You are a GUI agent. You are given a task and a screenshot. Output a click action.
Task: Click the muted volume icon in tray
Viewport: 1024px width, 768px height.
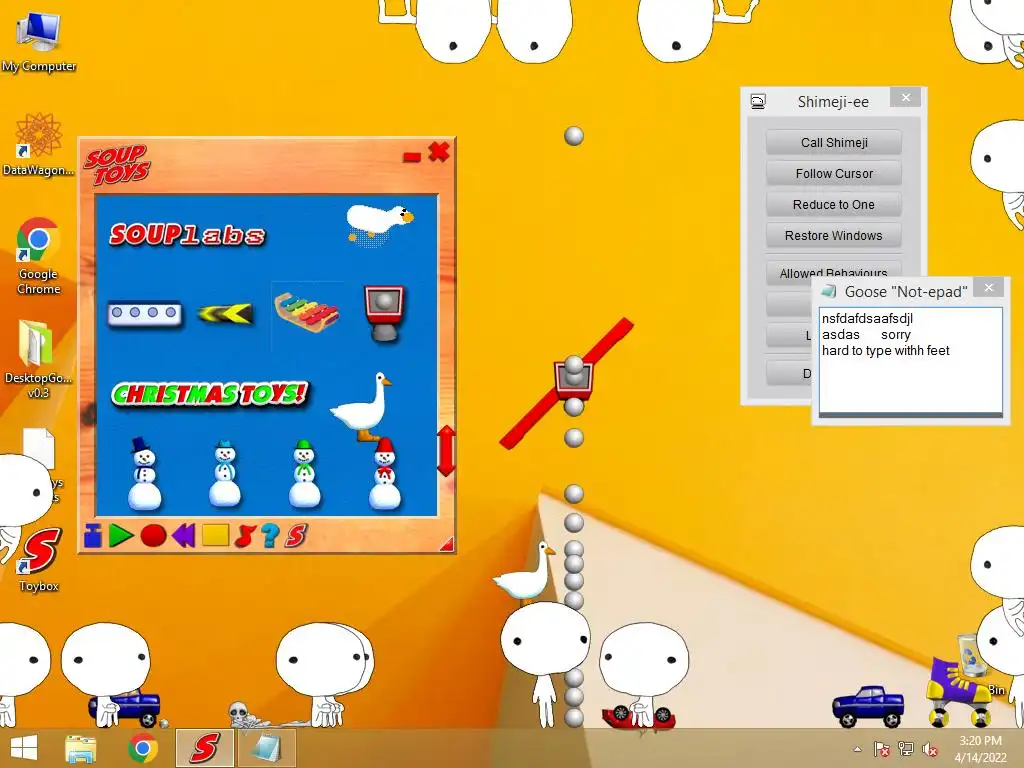tap(929, 749)
